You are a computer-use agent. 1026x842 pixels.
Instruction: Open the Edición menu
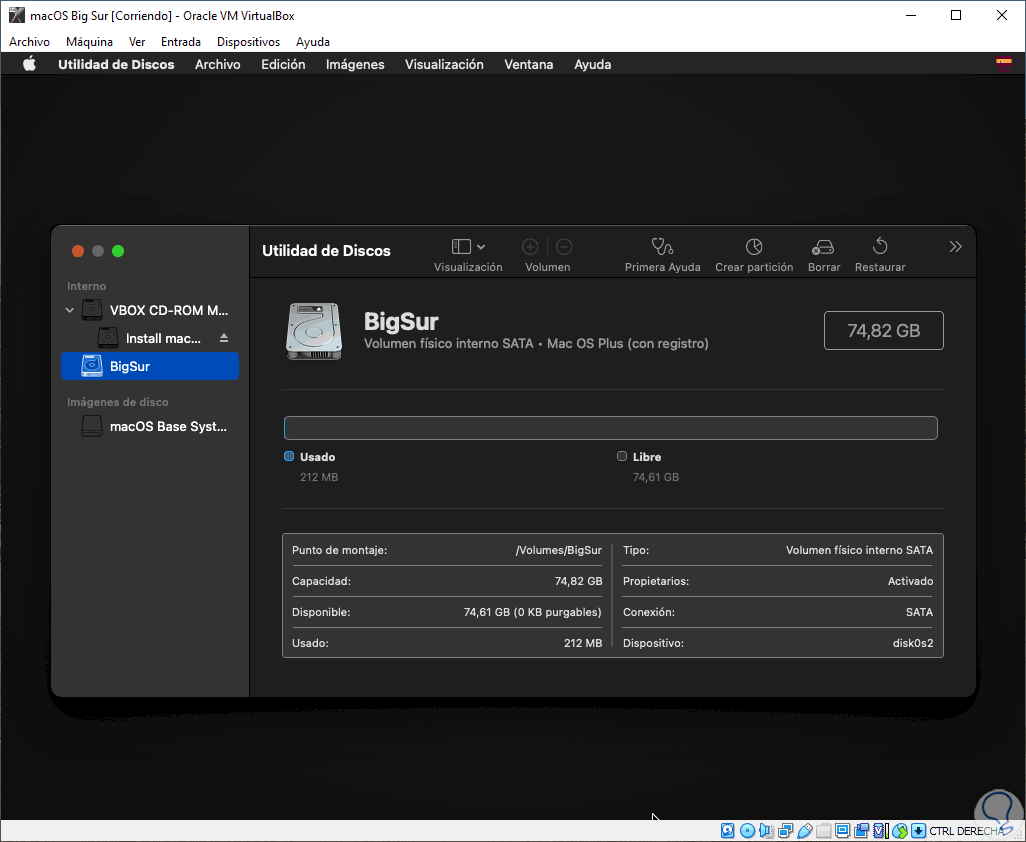pos(283,64)
